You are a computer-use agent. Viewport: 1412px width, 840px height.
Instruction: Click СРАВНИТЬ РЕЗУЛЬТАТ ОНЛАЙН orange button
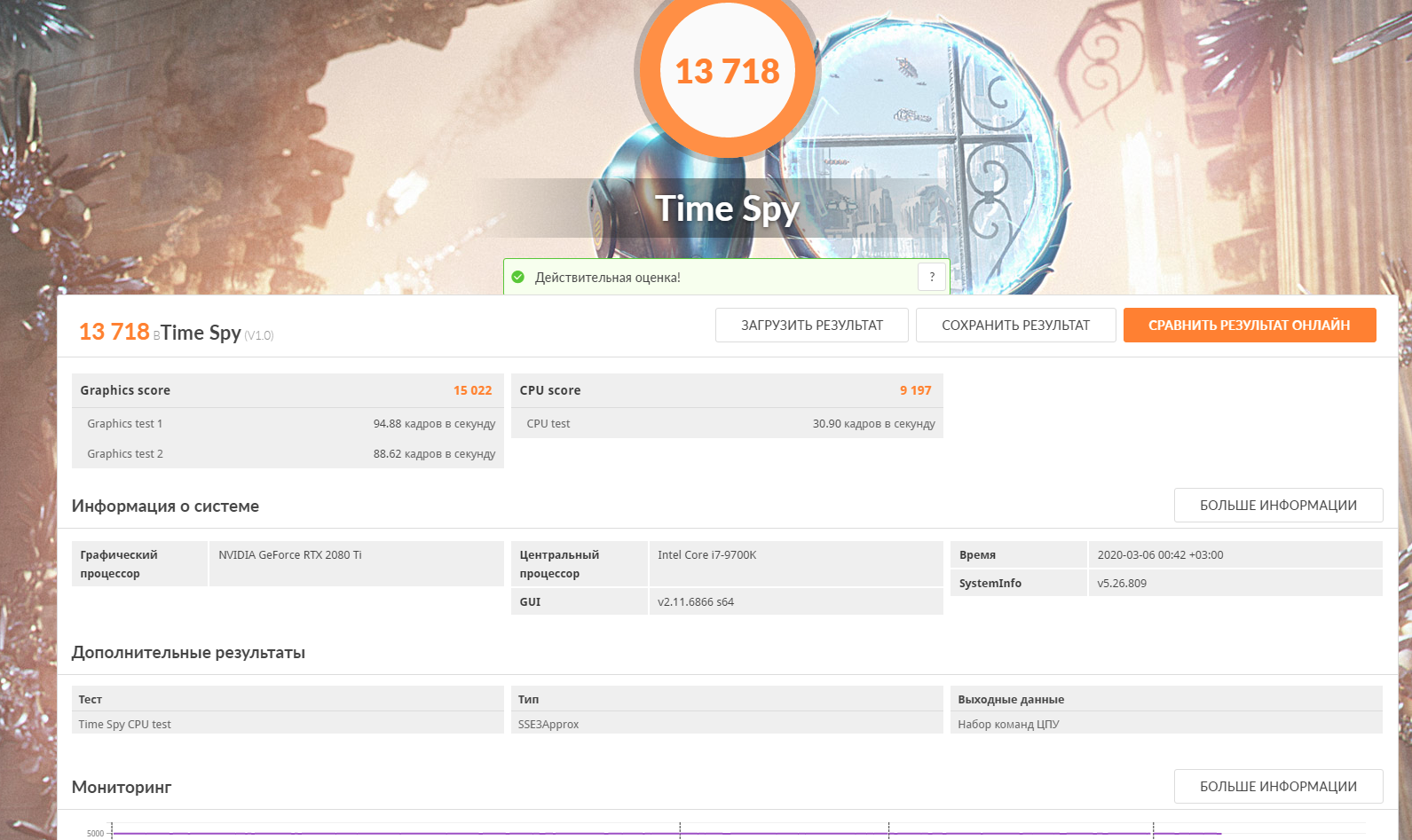tap(1250, 325)
